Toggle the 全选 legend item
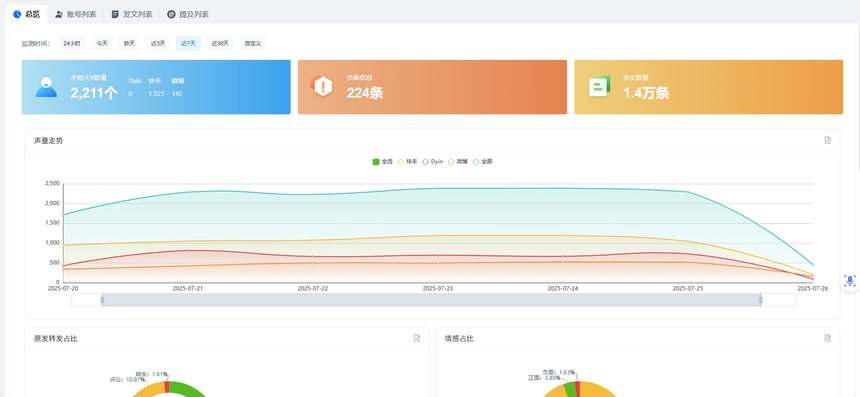 (x=382, y=162)
